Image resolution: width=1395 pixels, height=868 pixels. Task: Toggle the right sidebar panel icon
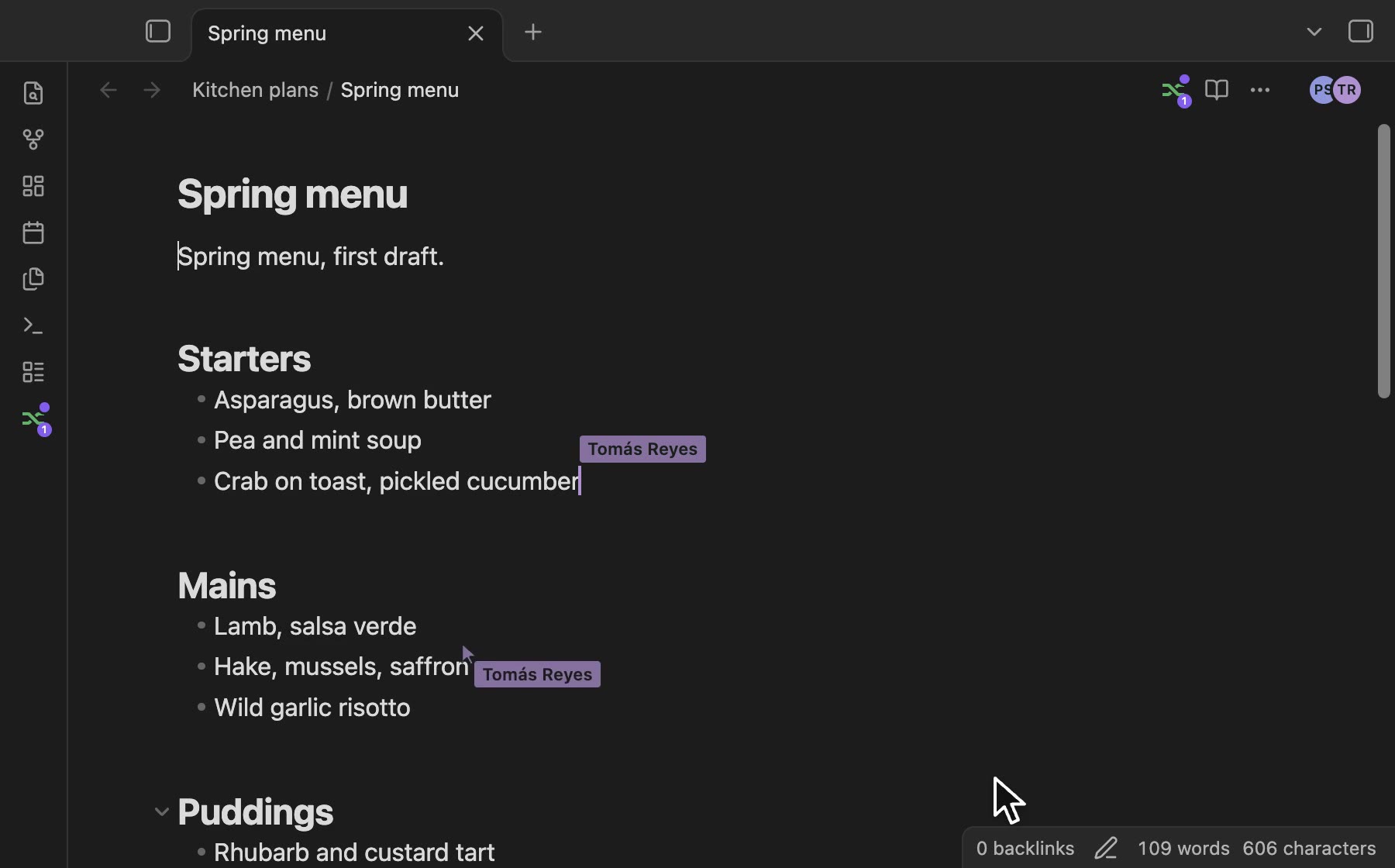1361,32
